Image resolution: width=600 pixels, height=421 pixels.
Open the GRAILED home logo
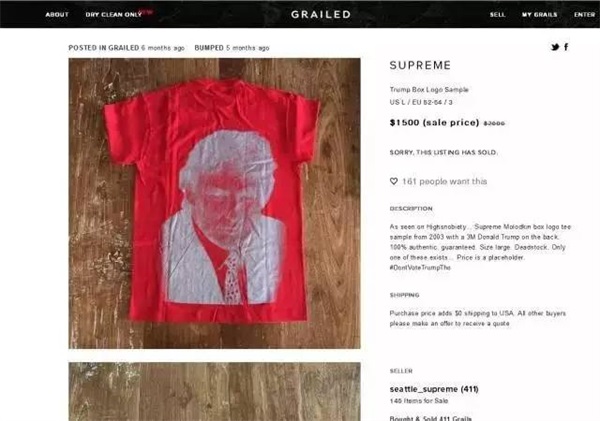[321, 15]
